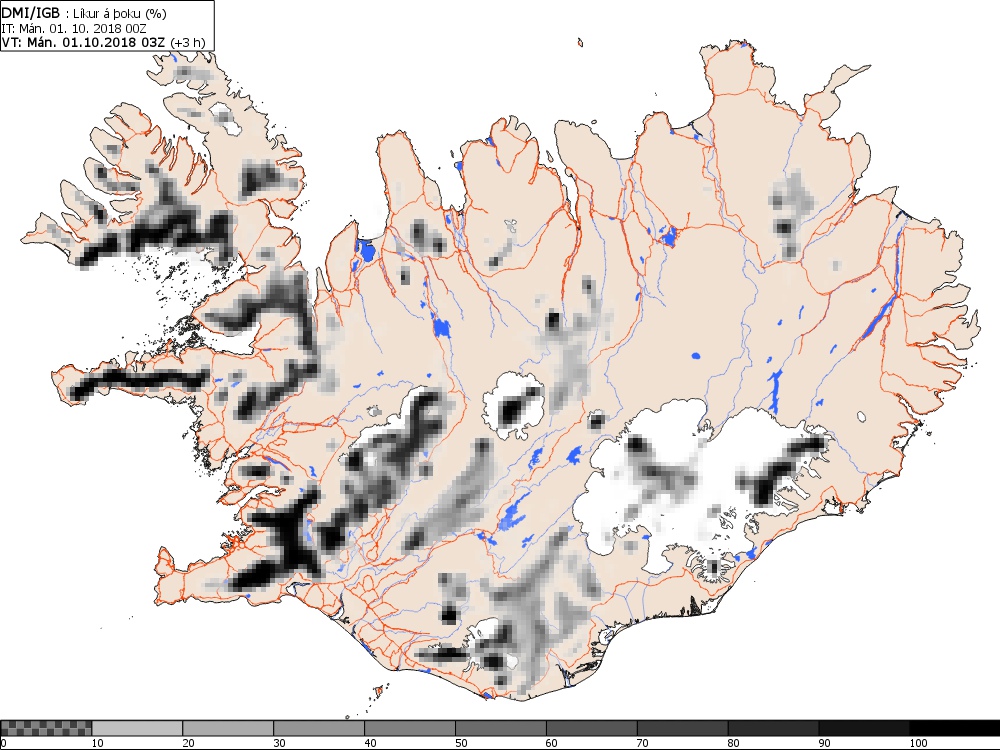Click the scale label "100"
This screenshot has width=1000, height=750.
point(918,743)
